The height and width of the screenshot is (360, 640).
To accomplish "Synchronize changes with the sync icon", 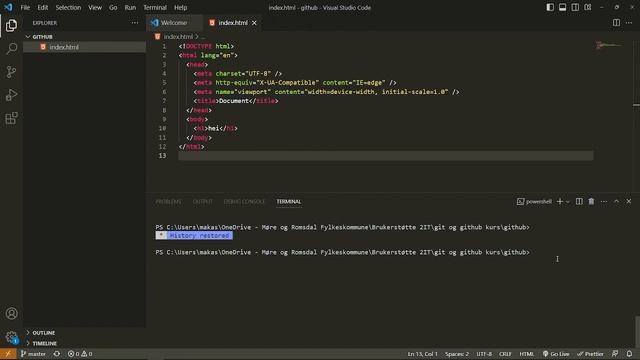I will coord(57,354).
